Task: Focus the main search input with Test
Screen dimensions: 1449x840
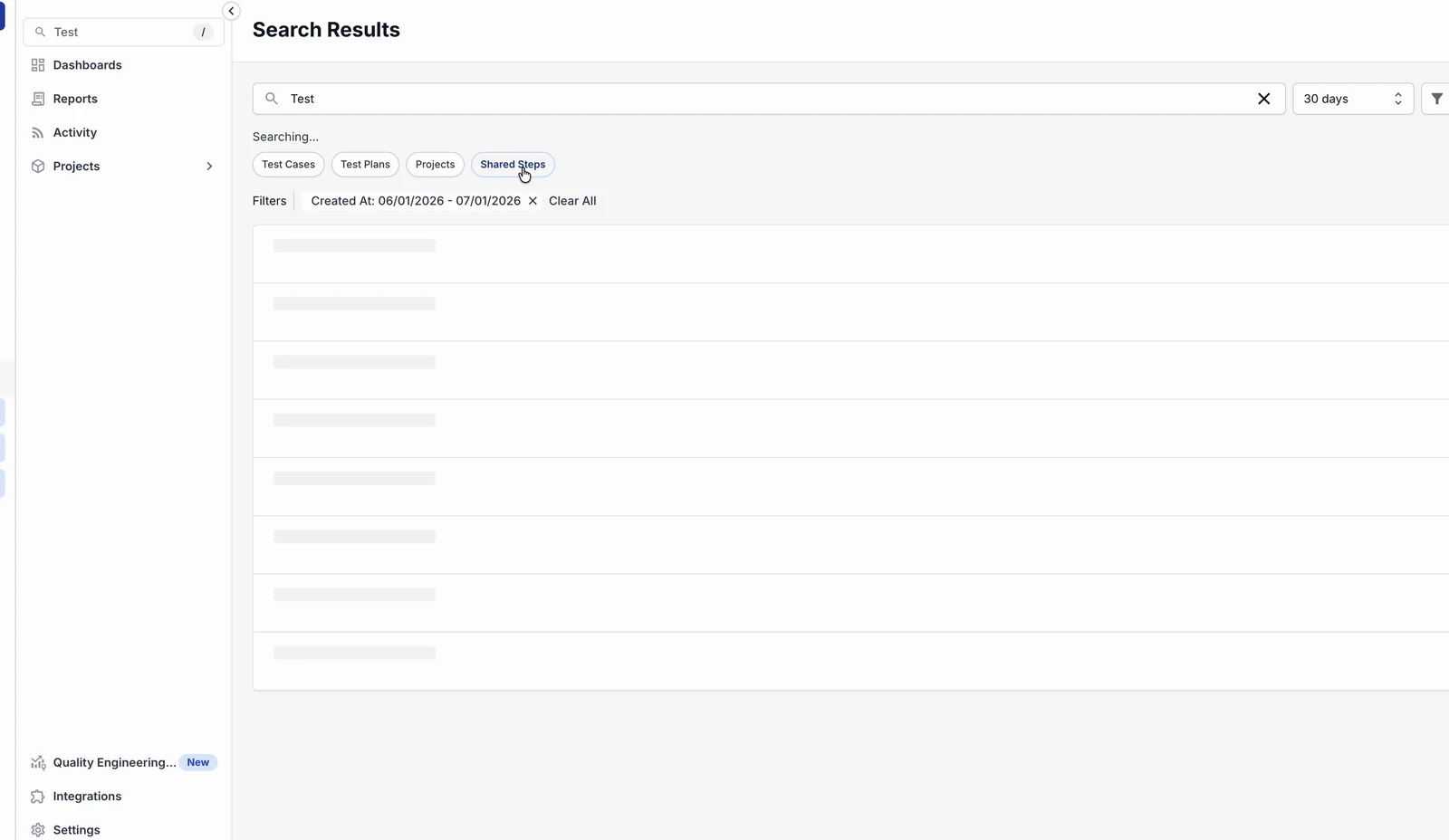Action: coord(769,99)
